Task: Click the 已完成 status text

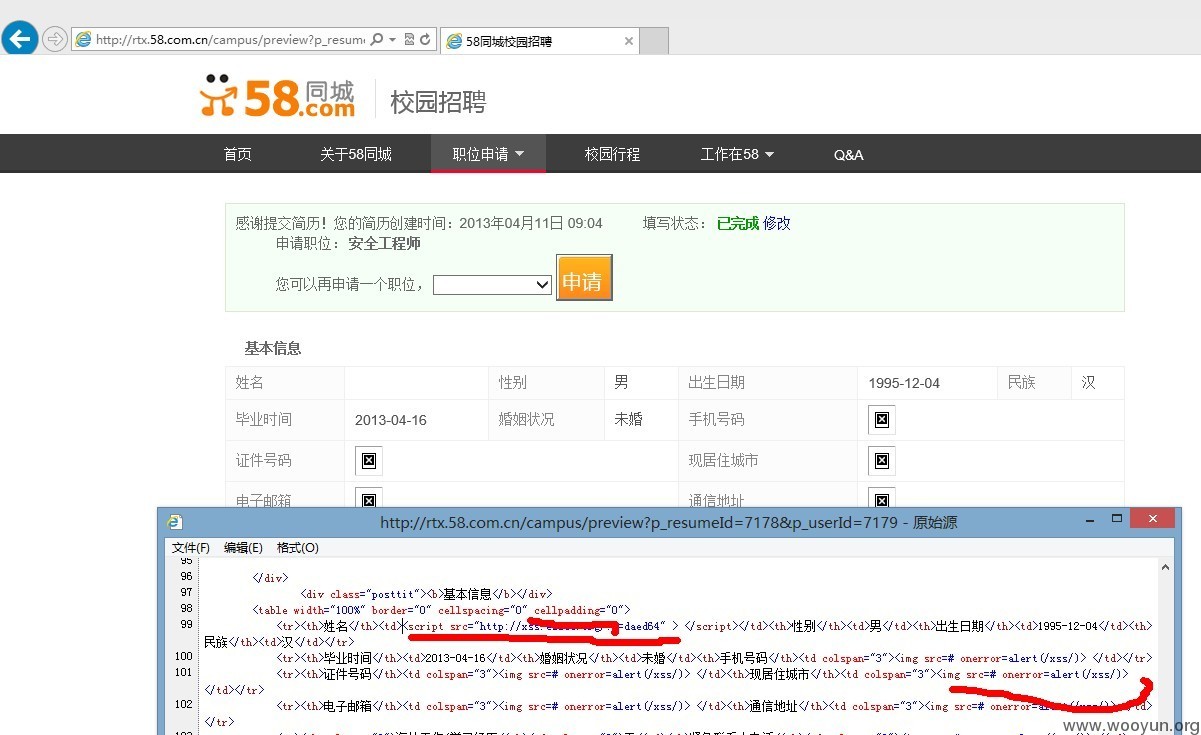Action: point(738,223)
